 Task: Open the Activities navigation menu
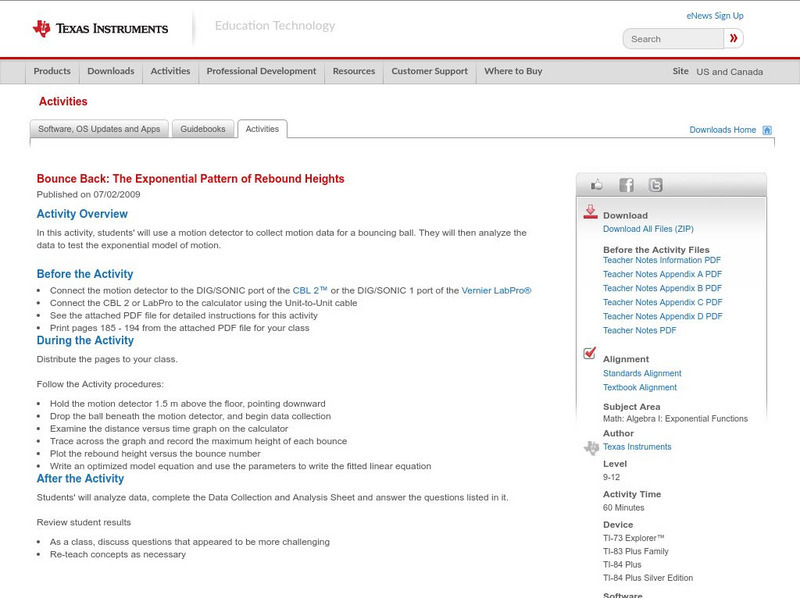point(170,71)
